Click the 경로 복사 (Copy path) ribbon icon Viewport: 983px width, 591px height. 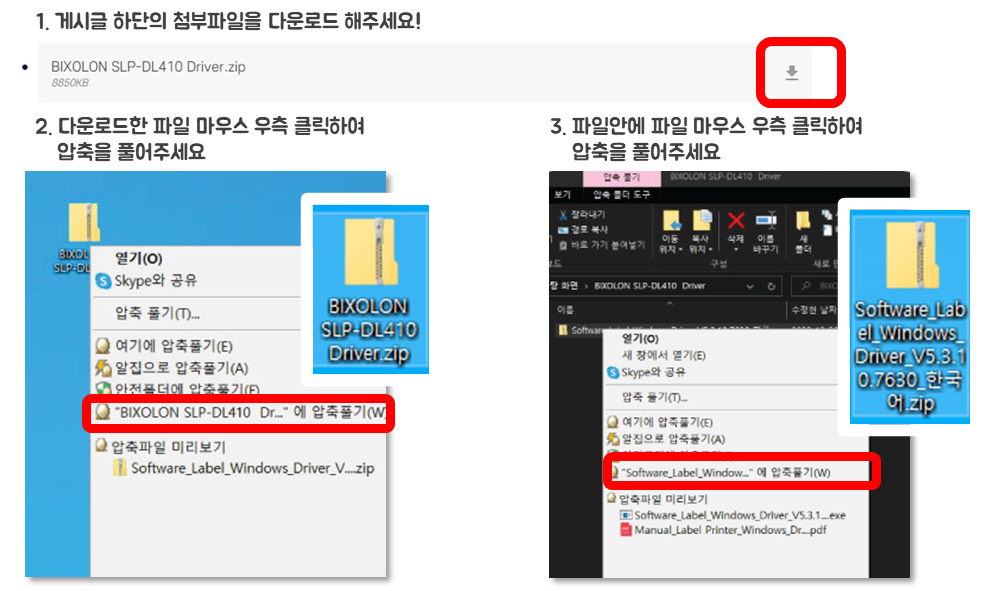(x=564, y=227)
